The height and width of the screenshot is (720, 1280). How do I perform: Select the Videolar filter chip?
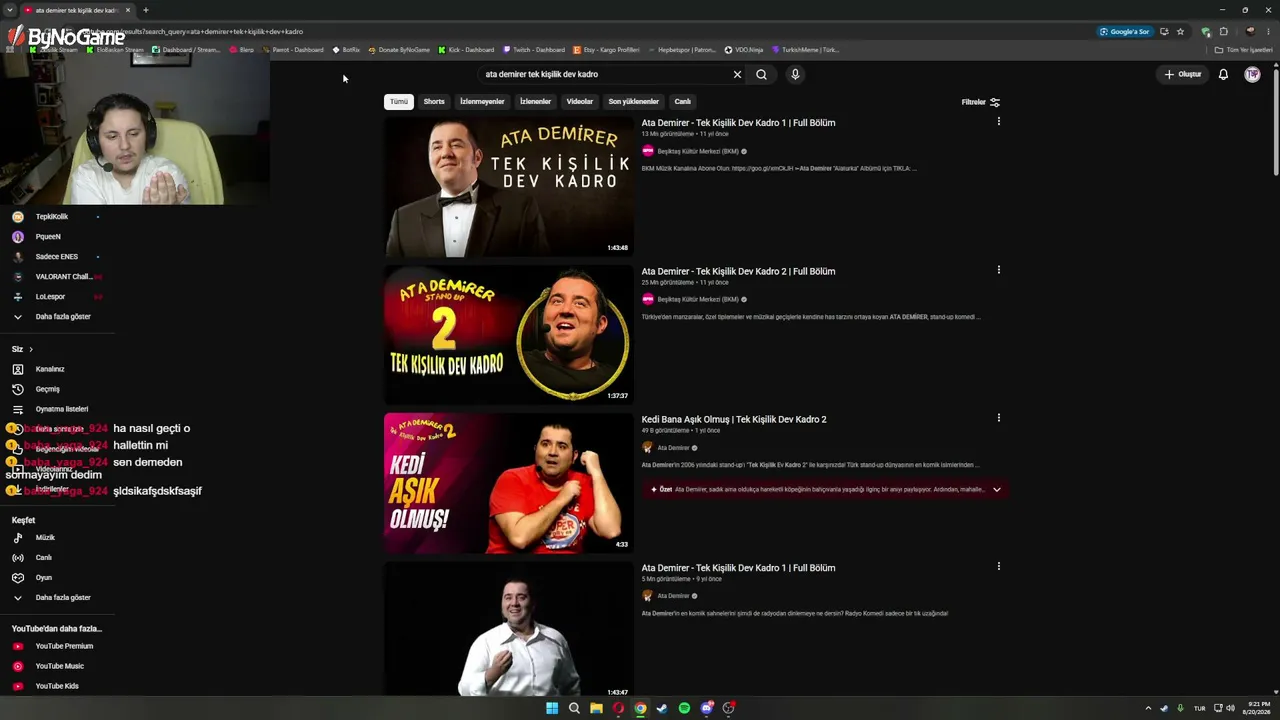[580, 101]
